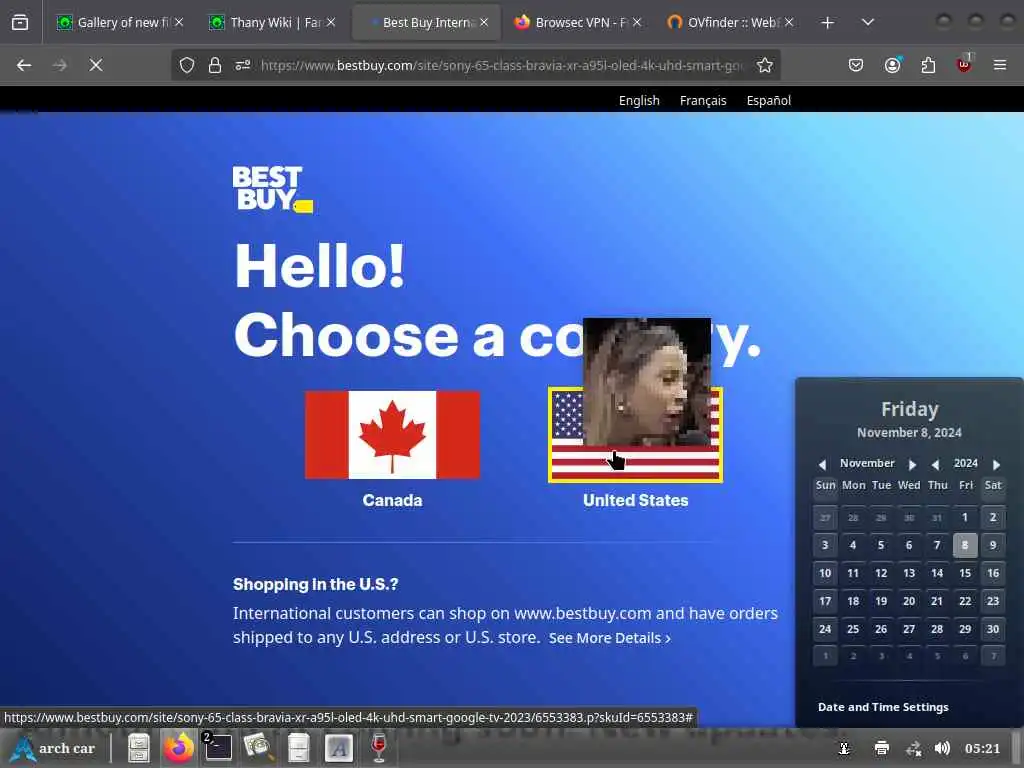Stop page loading with the X button

pyautogui.click(x=96, y=65)
